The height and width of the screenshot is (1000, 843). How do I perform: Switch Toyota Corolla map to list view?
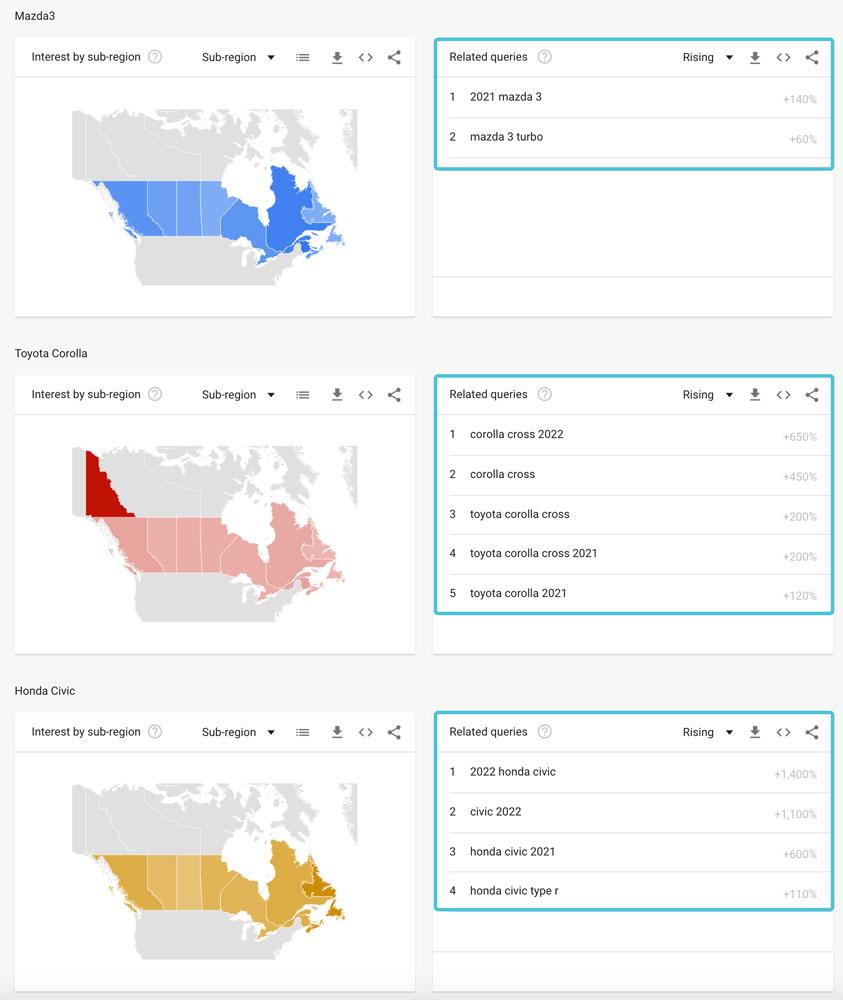[x=303, y=395]
